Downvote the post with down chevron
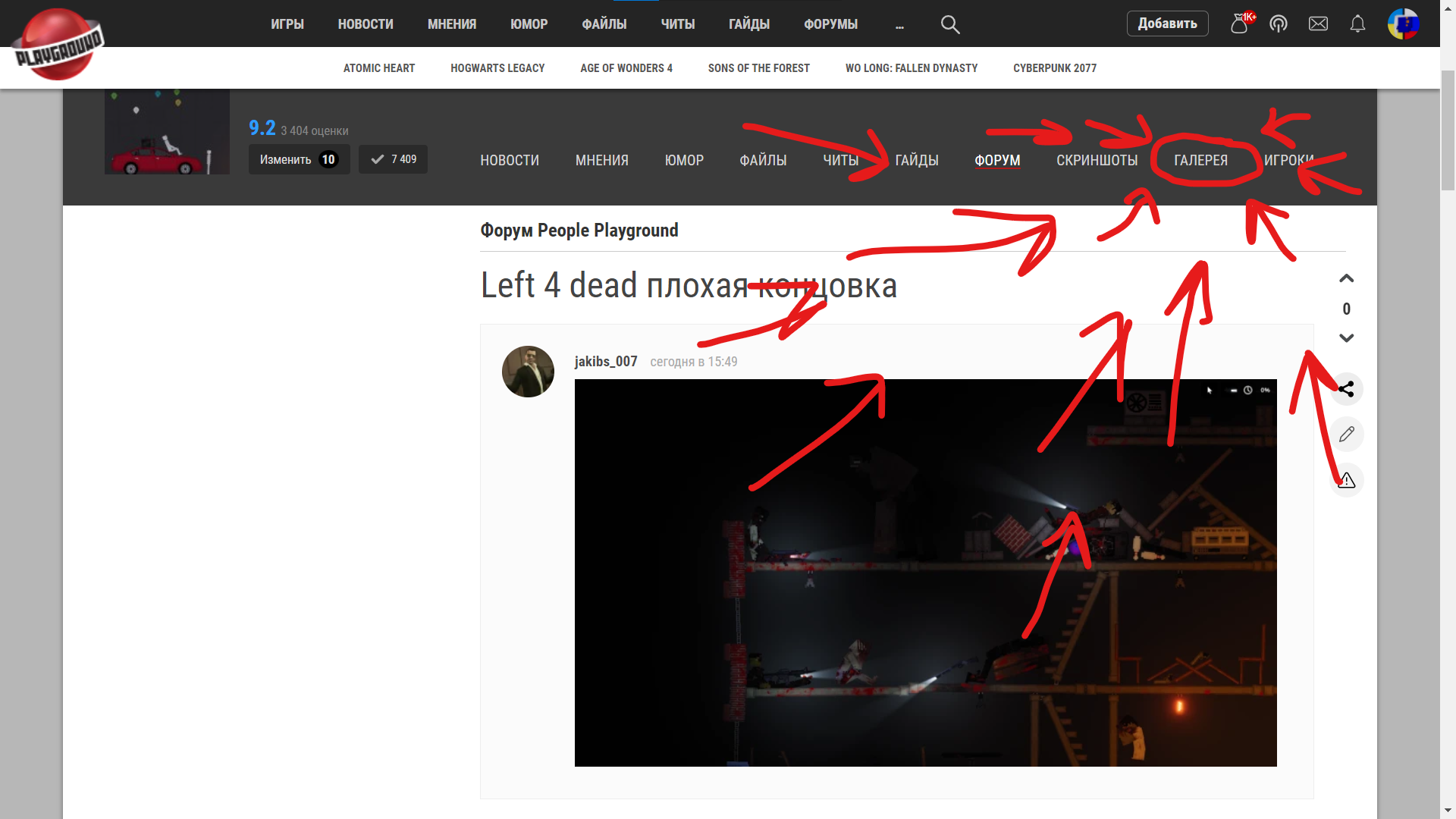 (1346, 338)
